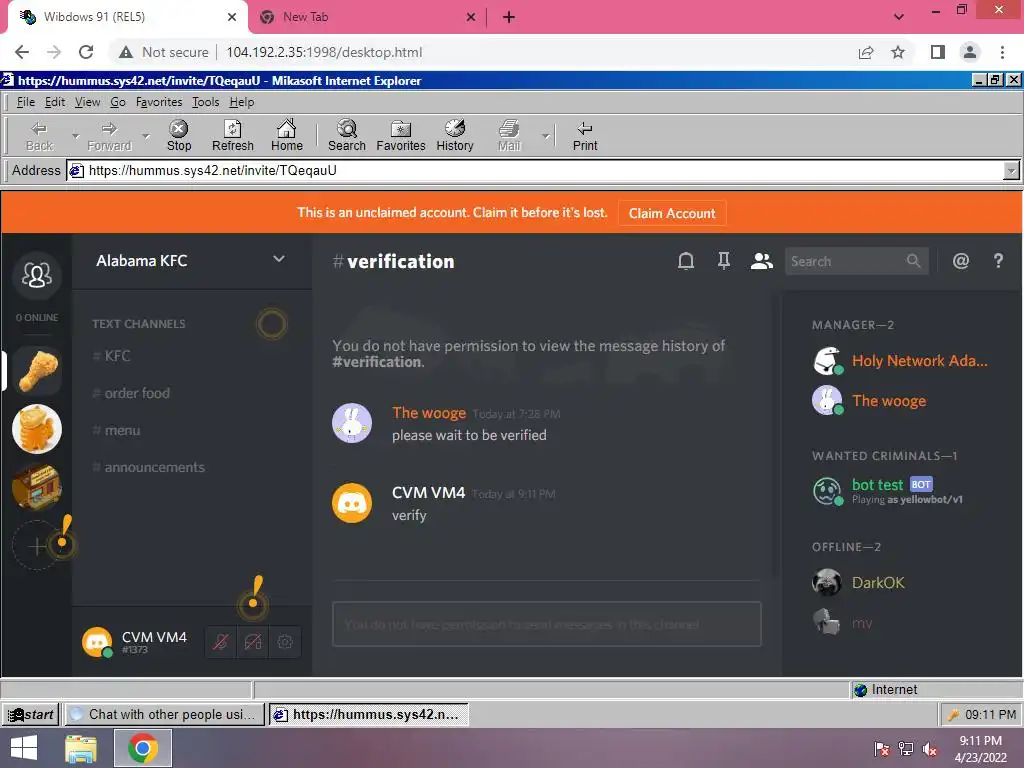Toggle the member list icon

coord(761,261)
